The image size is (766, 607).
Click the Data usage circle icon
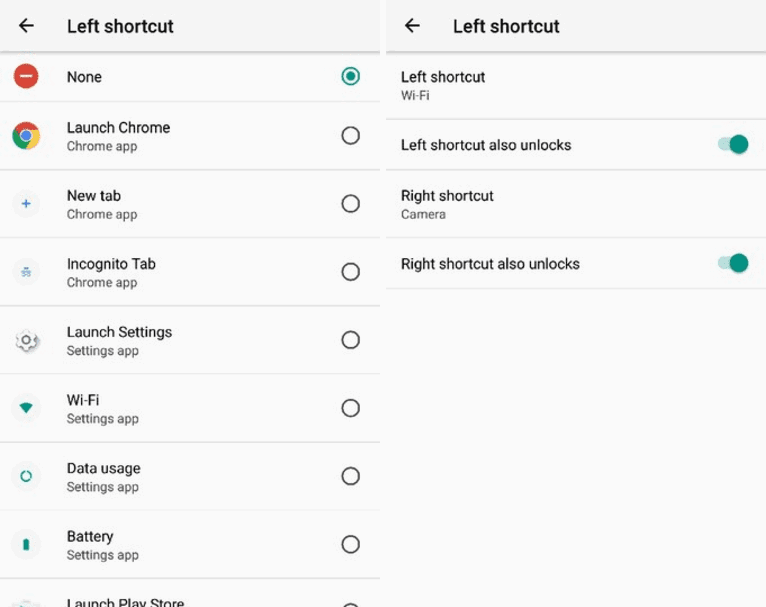[x=26, y=476]
